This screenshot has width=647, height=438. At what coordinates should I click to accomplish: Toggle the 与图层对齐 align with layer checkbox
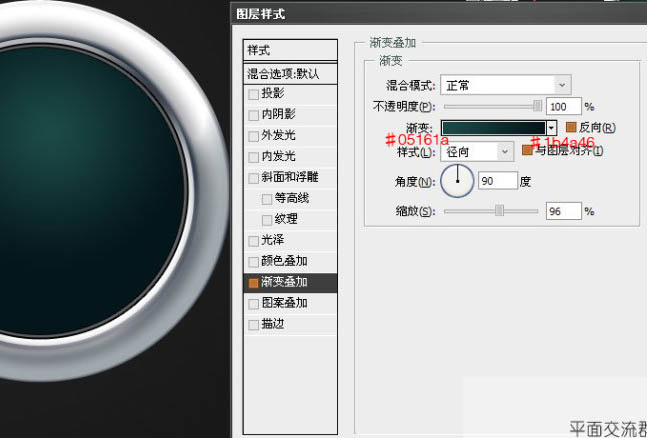[x=527, y=150]
